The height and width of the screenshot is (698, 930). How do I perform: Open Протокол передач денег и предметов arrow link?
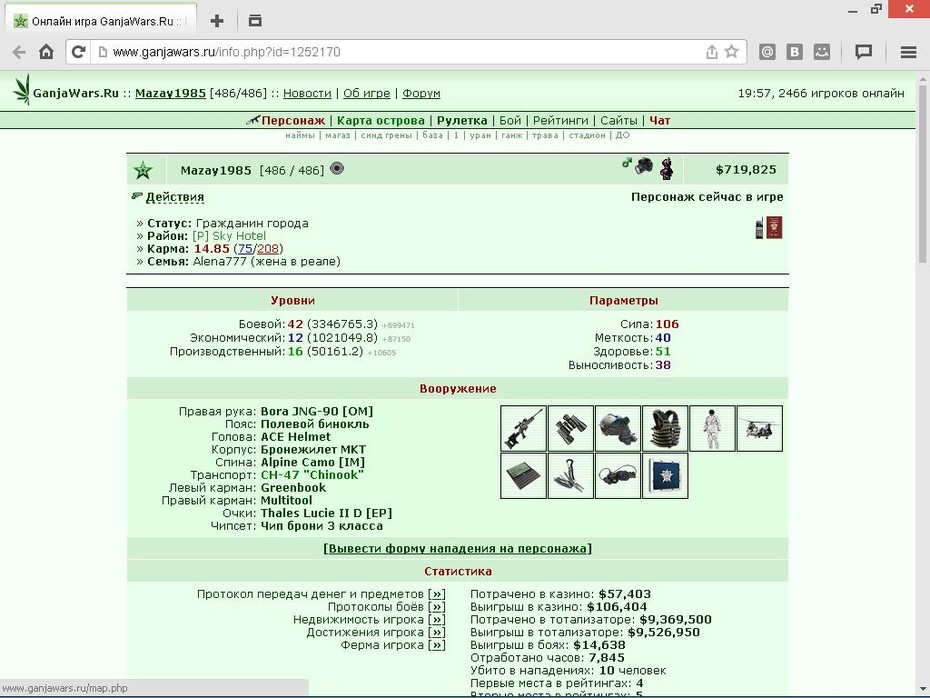coord(437,594)
